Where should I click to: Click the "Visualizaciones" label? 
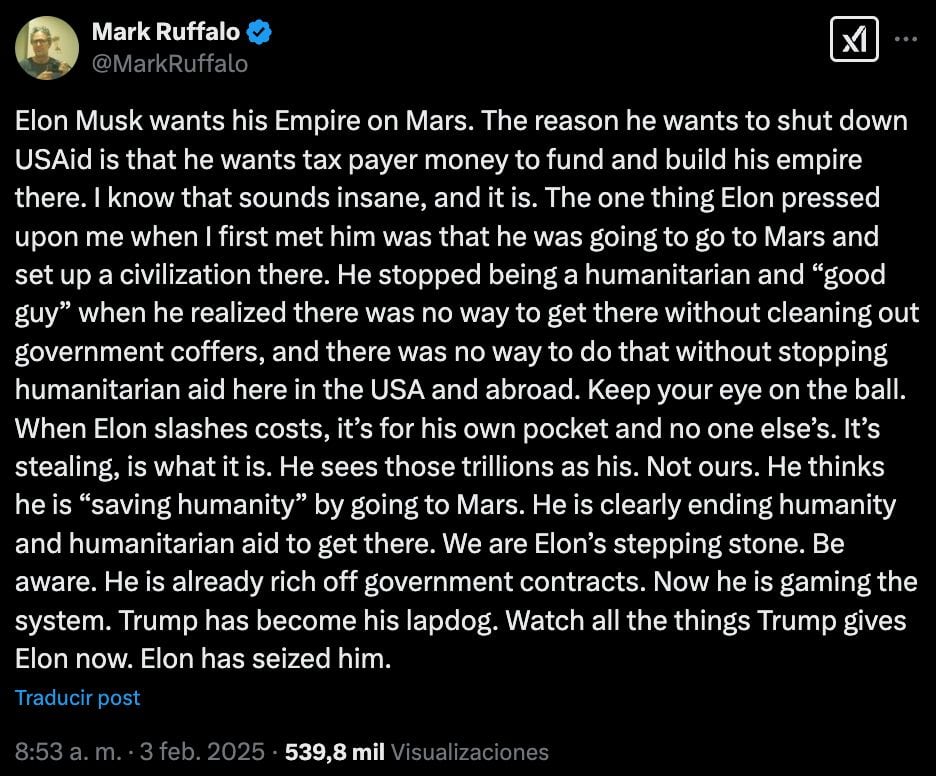[x=470, y=751]
